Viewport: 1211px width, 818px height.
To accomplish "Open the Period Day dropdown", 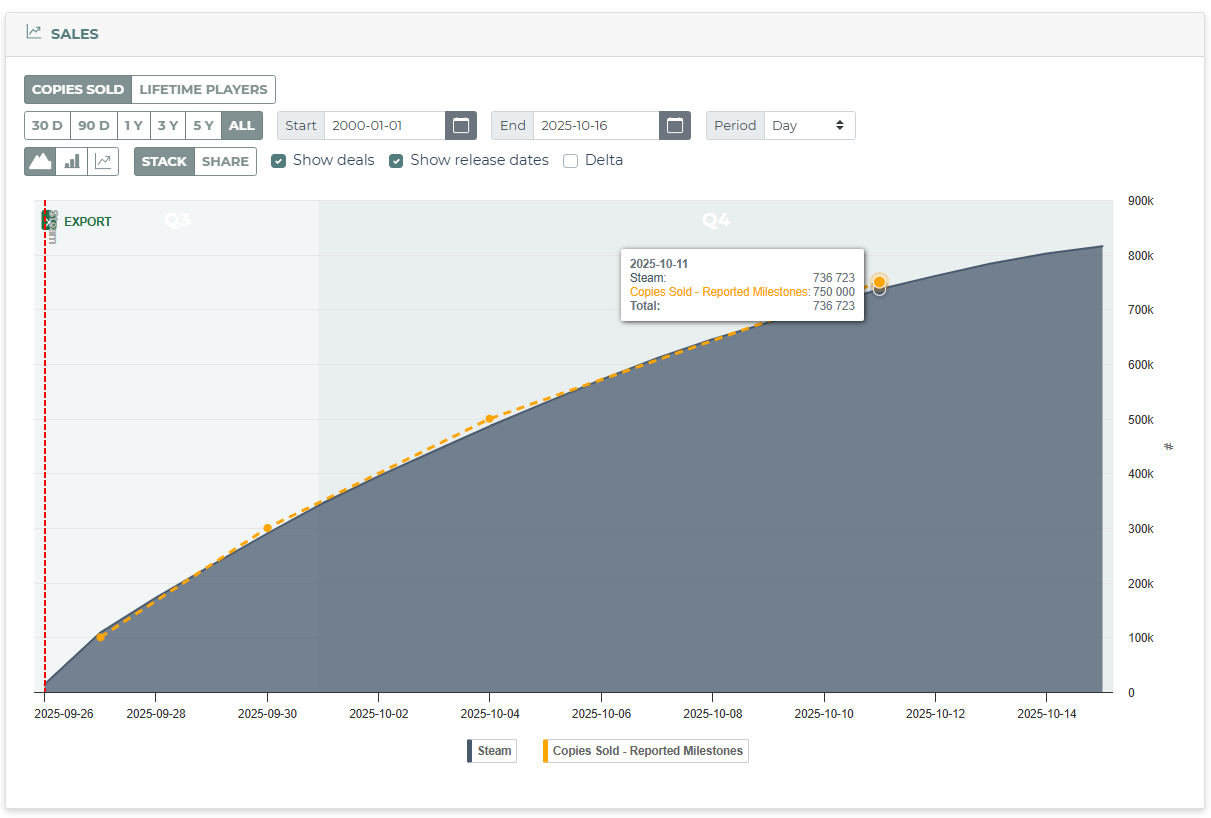I will [810, 126].
